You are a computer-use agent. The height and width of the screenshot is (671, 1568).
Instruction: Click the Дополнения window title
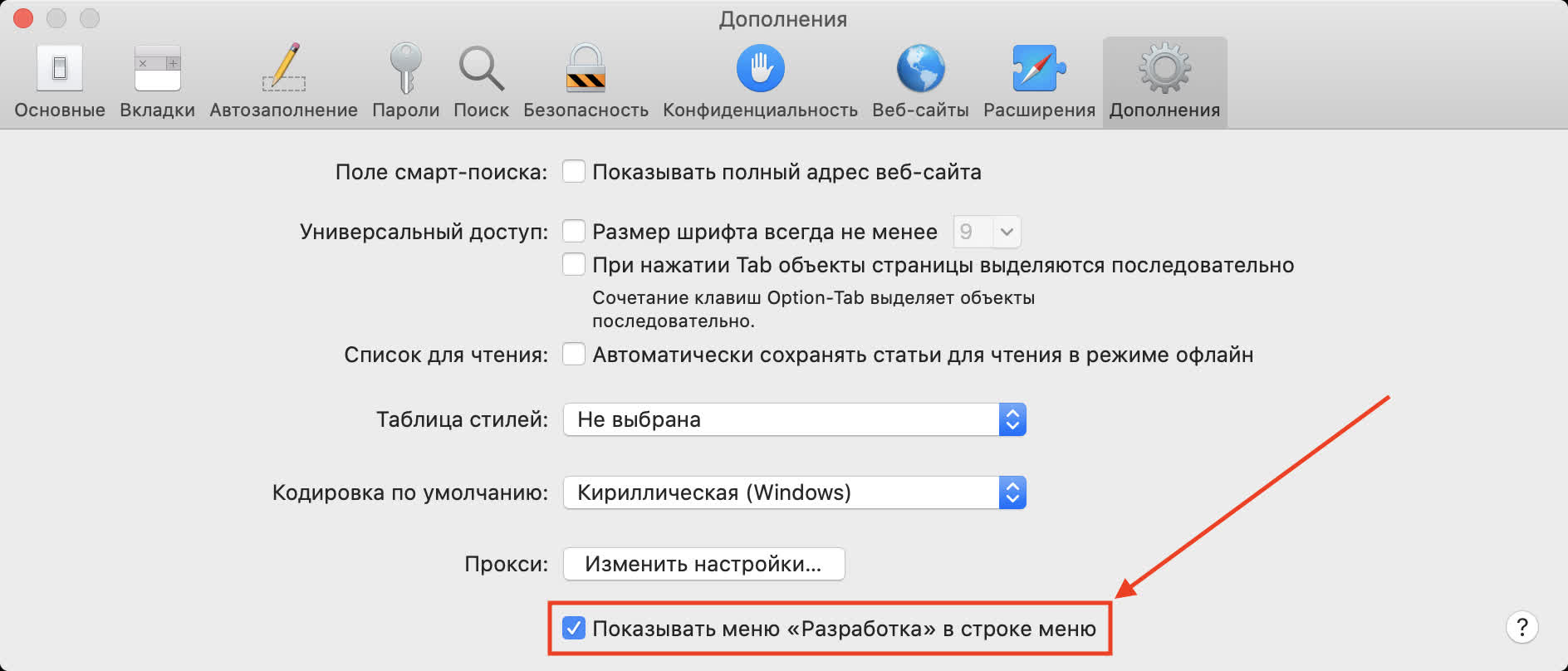pyautogui.click(x=783, y=19)
